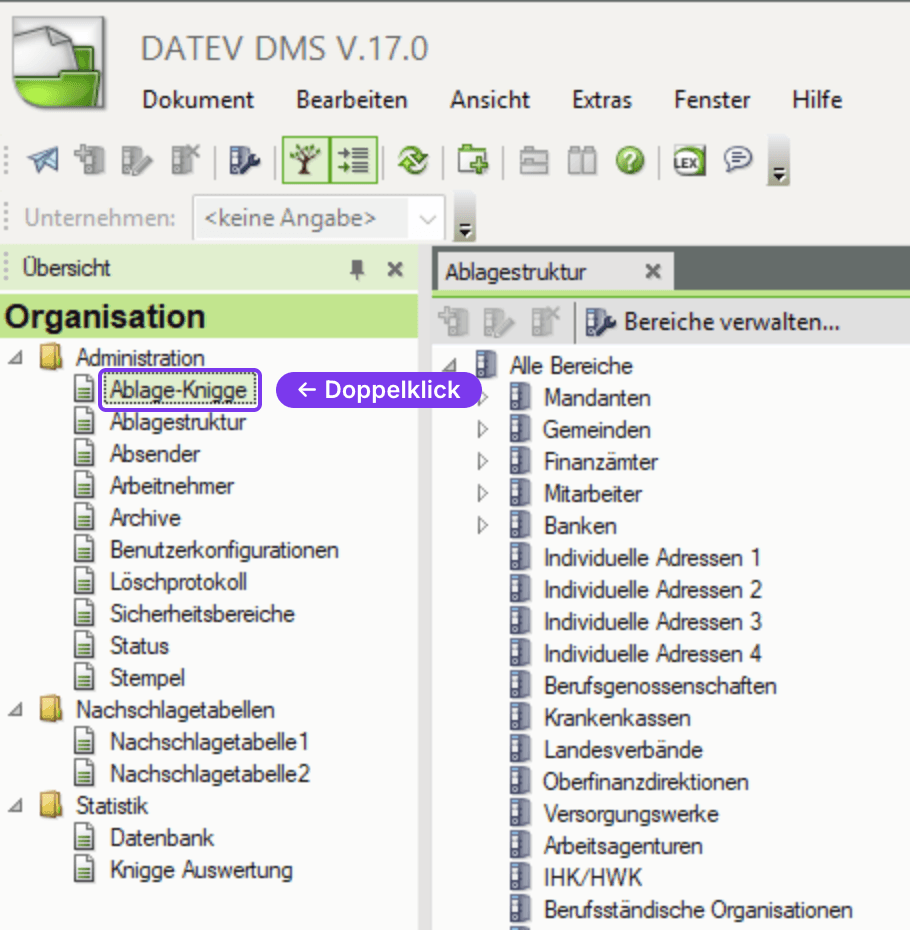Collapse the Statistik folder
This screenshot has height=930, width=910.
(x=16, y=805)
